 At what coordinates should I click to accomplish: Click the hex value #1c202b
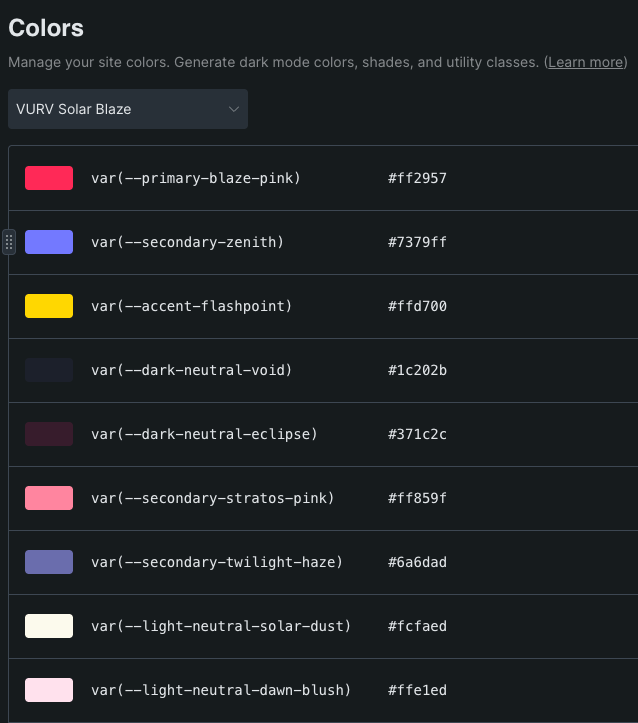pyautogui.click(x=417, y=370)
